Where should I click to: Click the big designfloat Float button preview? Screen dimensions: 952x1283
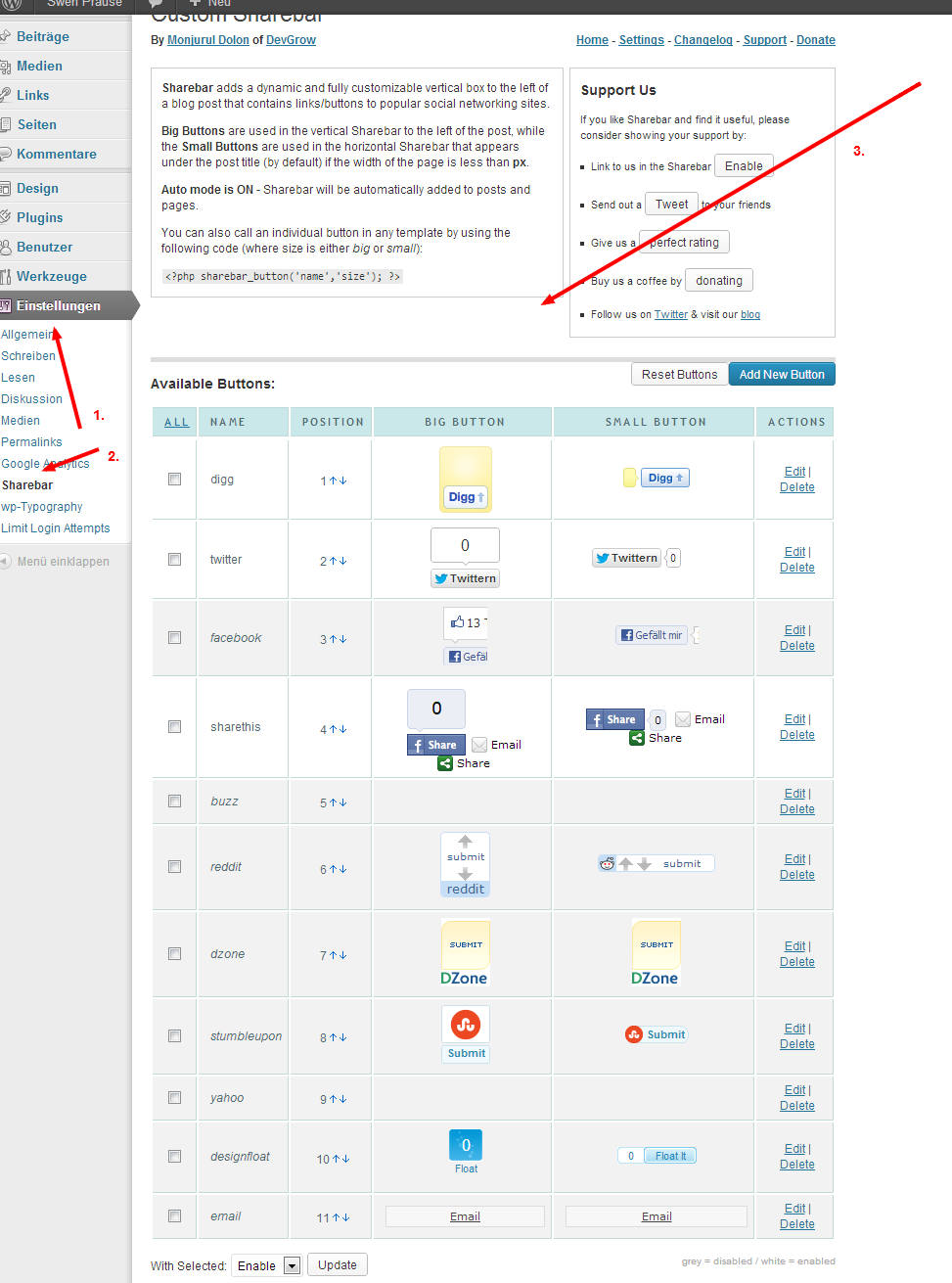coord(466,1152)
